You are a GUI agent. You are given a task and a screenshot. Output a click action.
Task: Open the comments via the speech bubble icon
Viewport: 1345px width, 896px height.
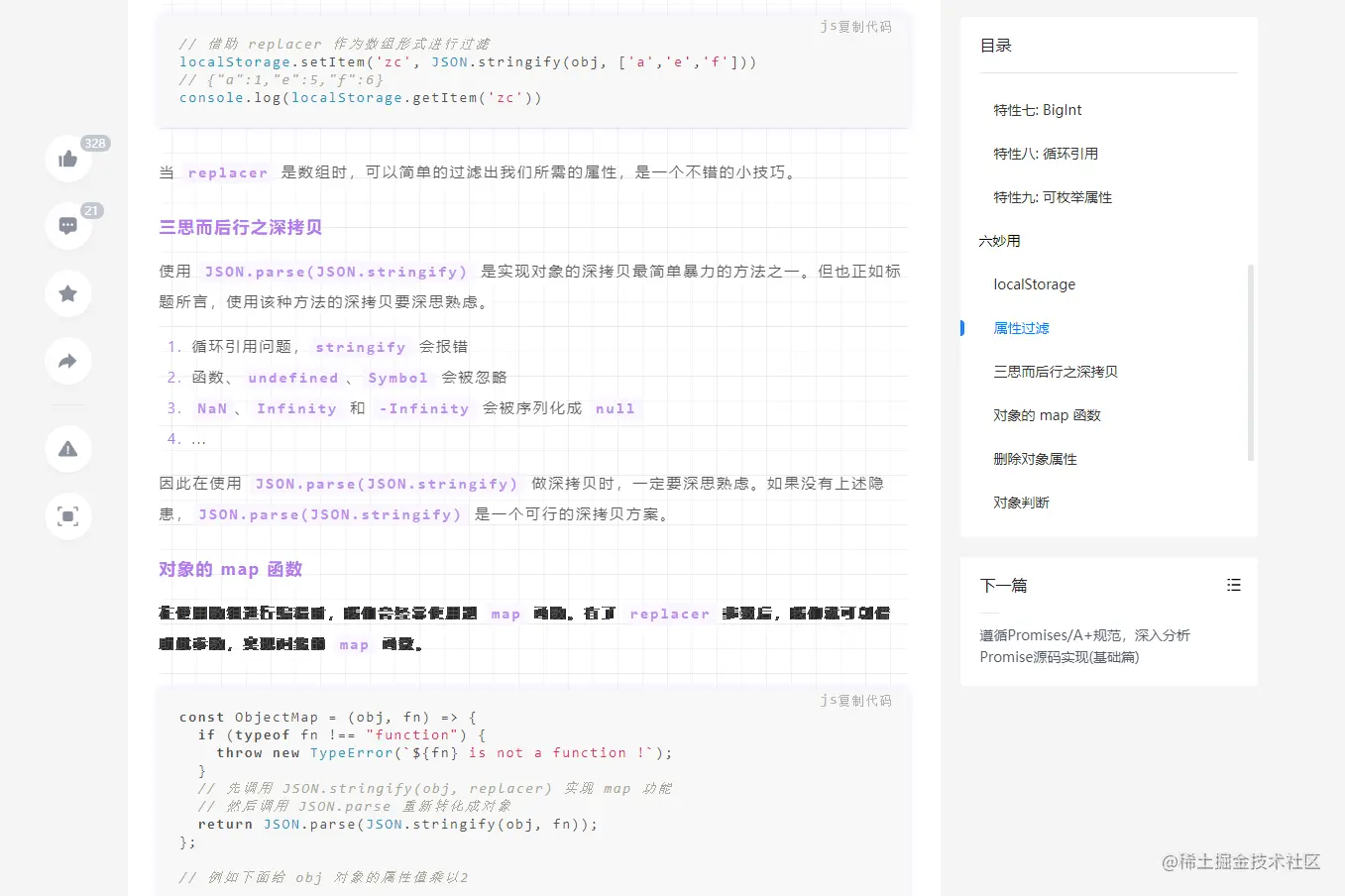[x=68, y=226]
